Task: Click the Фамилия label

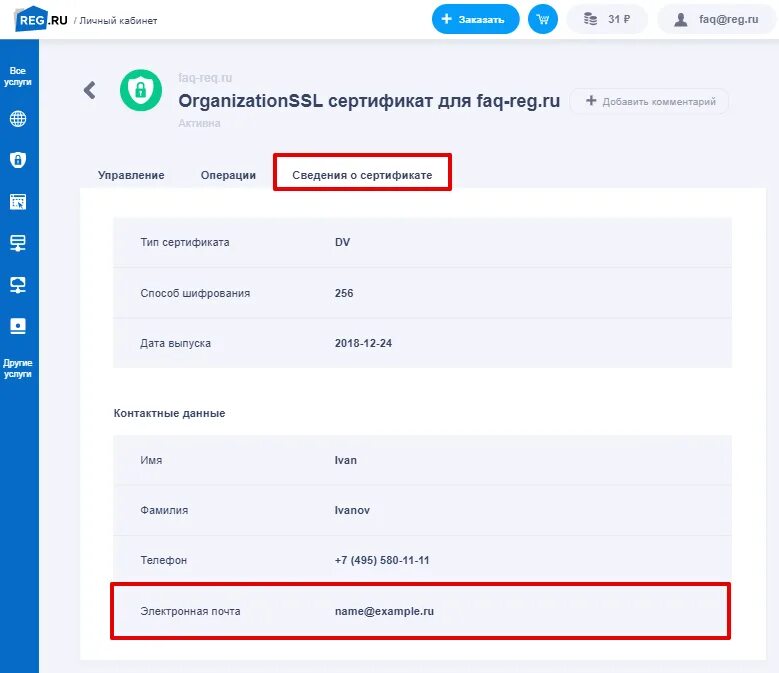Action: click(x=164, y=510)
